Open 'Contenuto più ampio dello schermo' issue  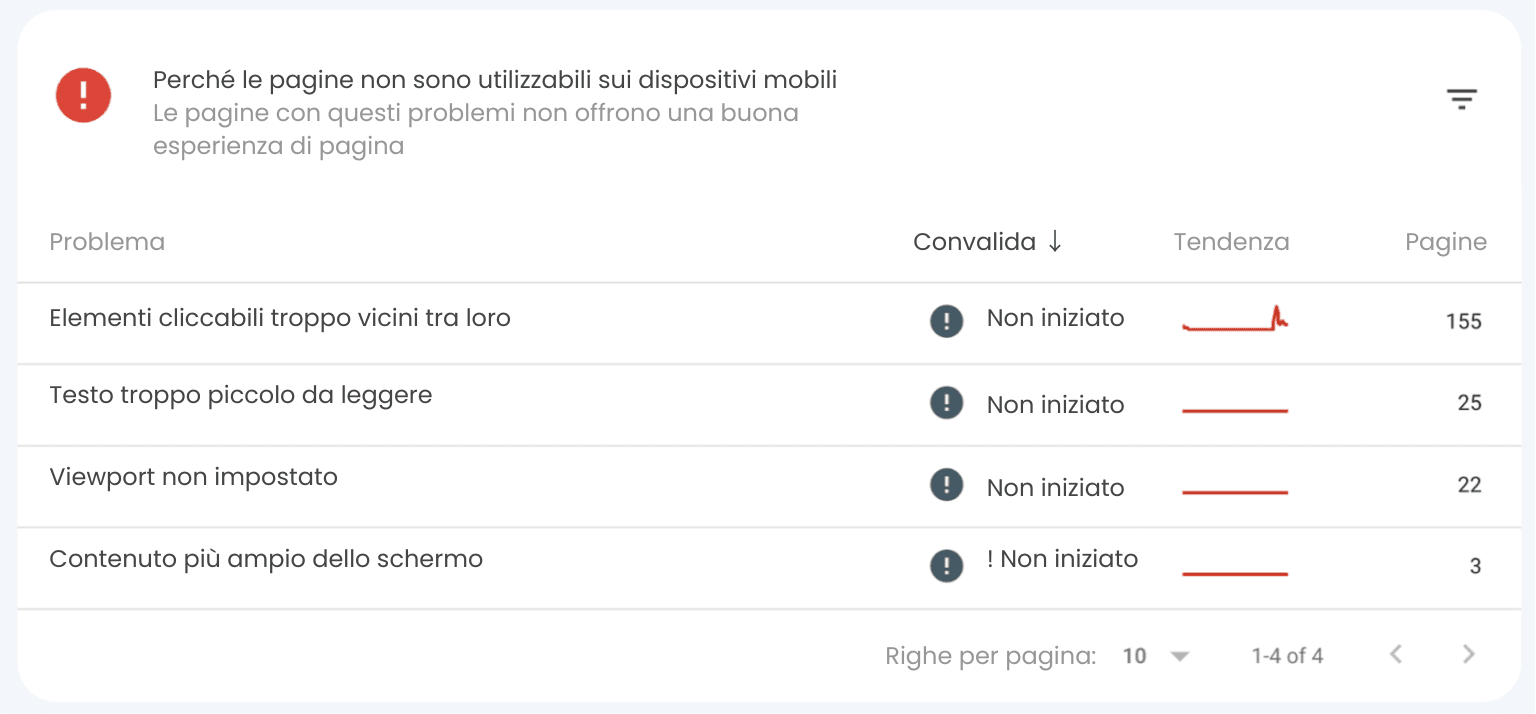point(266,559)
